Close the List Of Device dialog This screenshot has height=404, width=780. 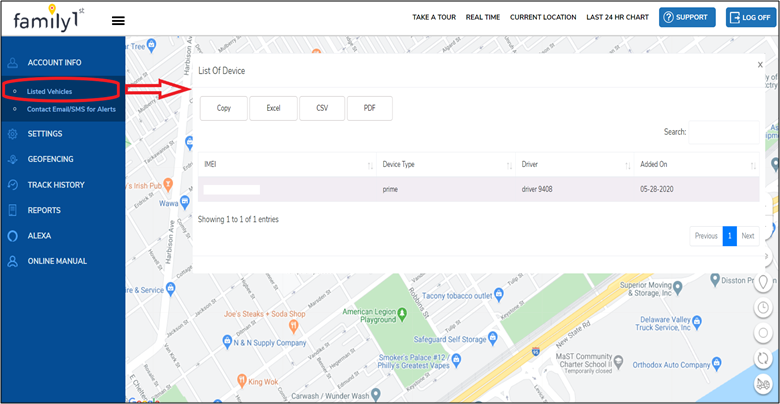[760, 65]
